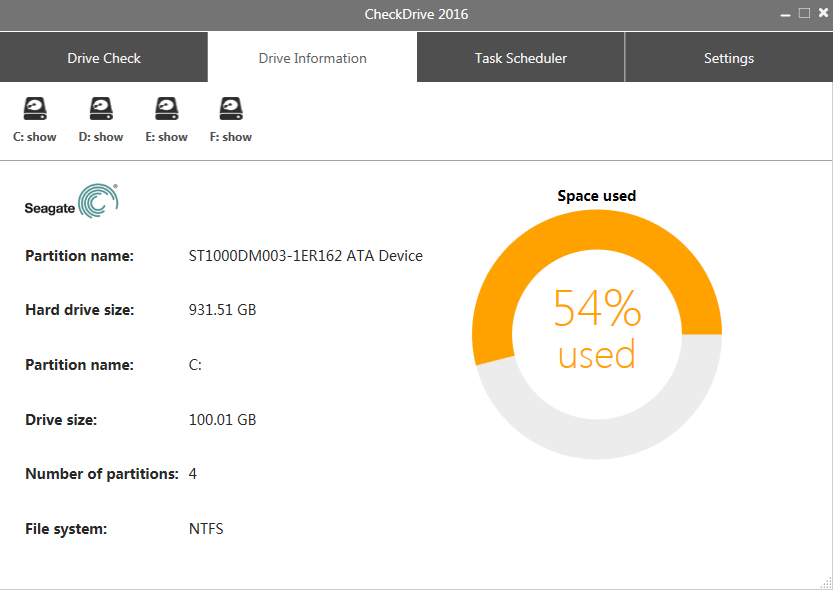The image size is (833, 590).
Task: Maximize the CheckDrive 2016 window
Action: (x=804, y=13)
